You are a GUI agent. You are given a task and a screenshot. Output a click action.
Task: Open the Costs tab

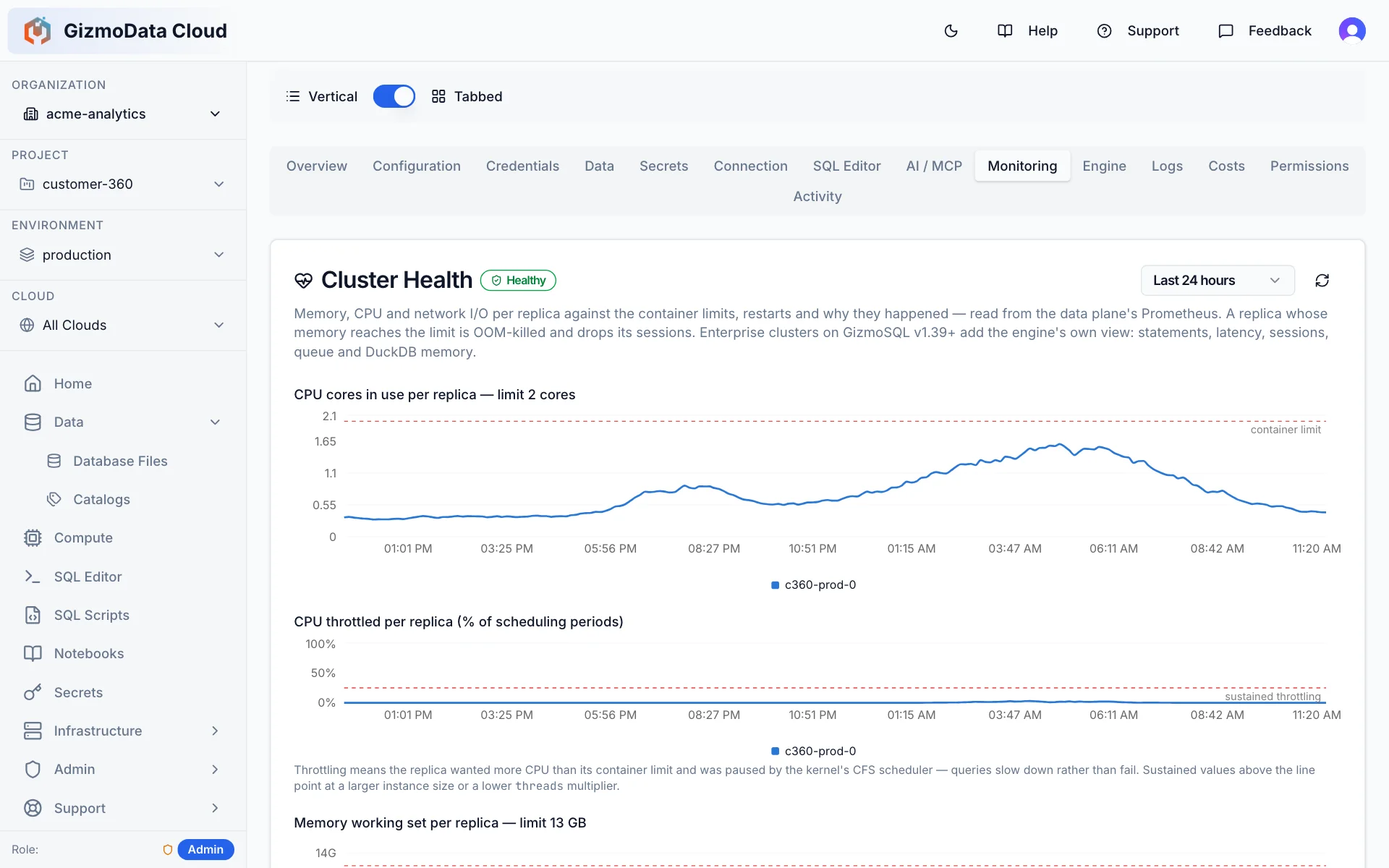point(1226,166)
